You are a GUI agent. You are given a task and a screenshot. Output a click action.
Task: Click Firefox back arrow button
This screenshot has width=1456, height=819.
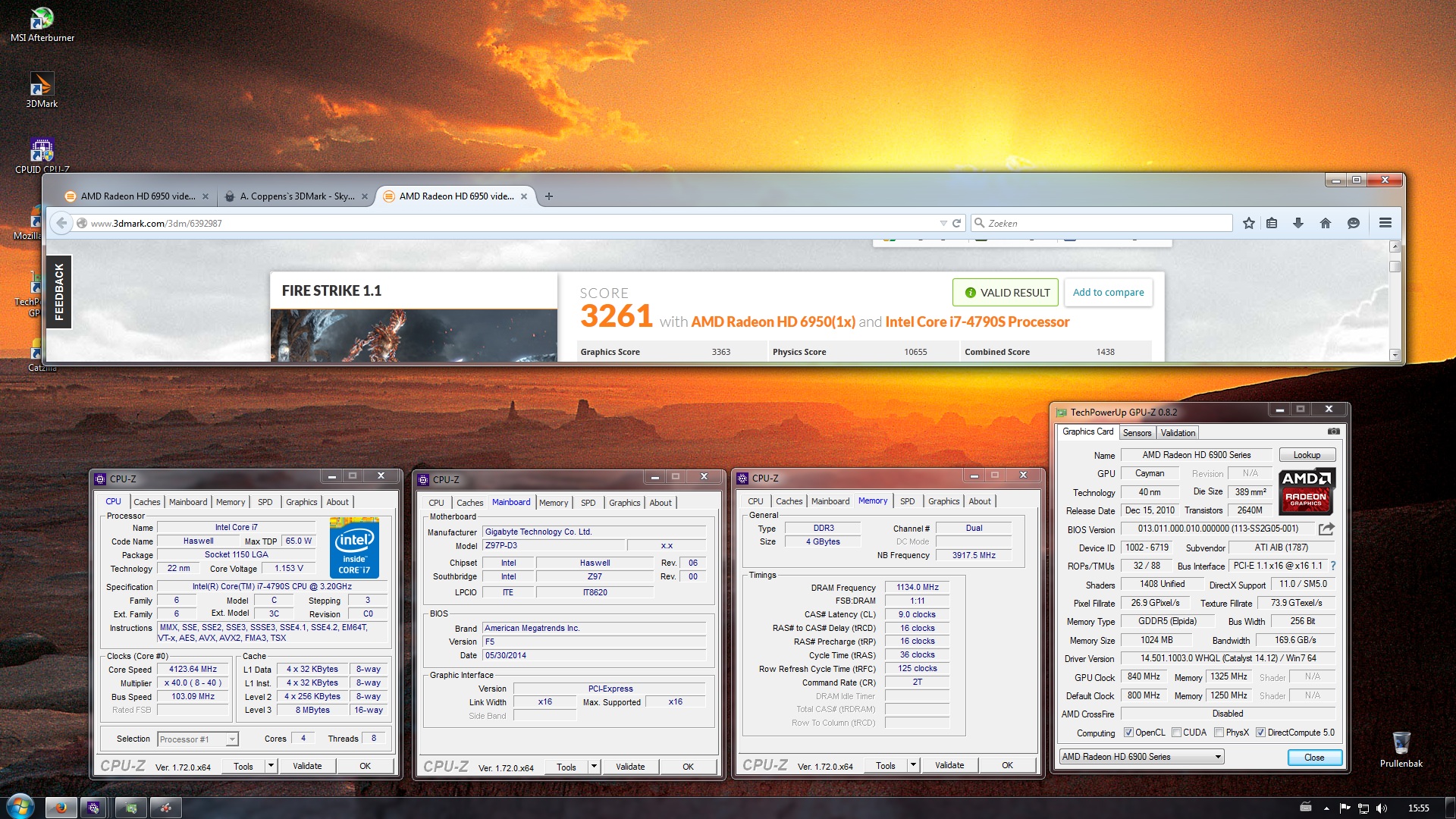coord(61,223)
